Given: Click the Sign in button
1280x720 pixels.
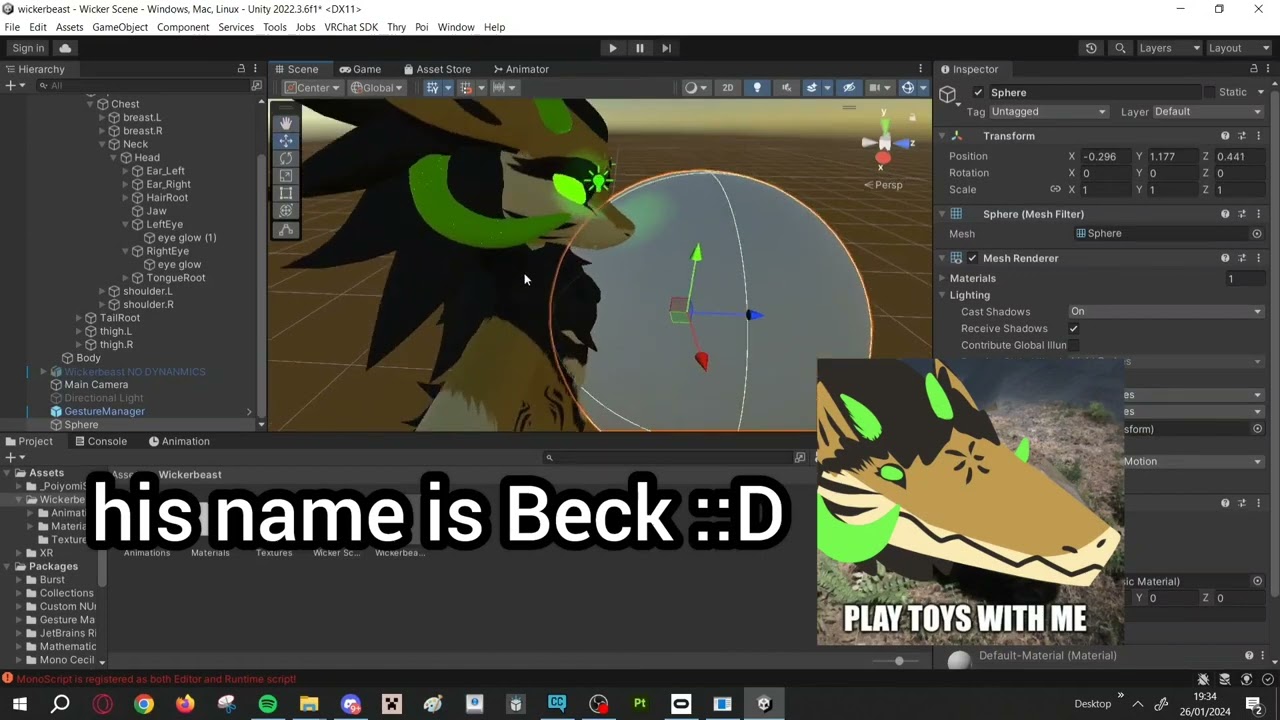Looking at the screenshot, I should tap(28, 48).
